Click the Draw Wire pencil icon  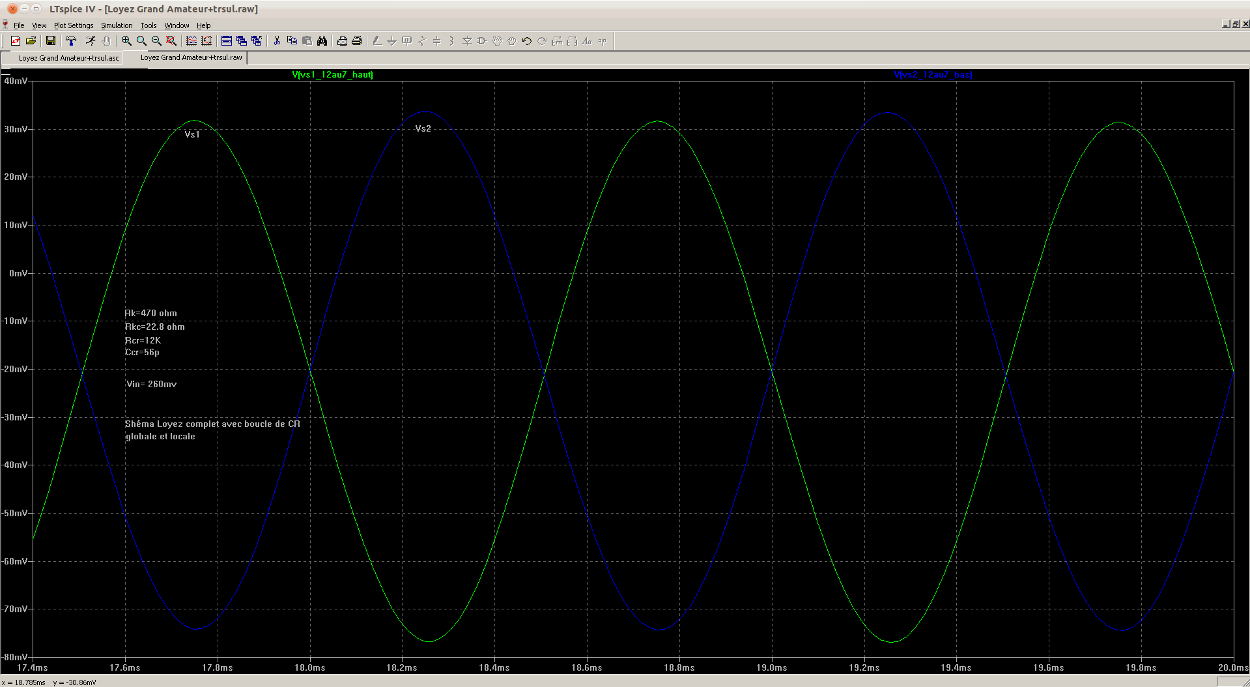pos(376,41)
